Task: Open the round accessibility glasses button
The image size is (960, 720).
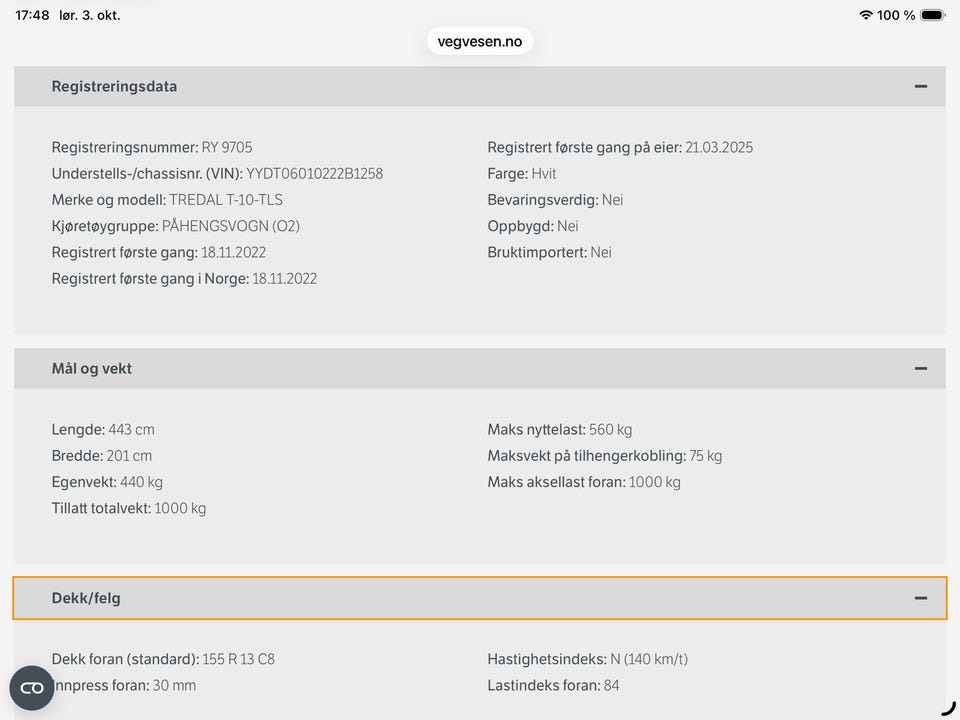Action: coord(32,688)
